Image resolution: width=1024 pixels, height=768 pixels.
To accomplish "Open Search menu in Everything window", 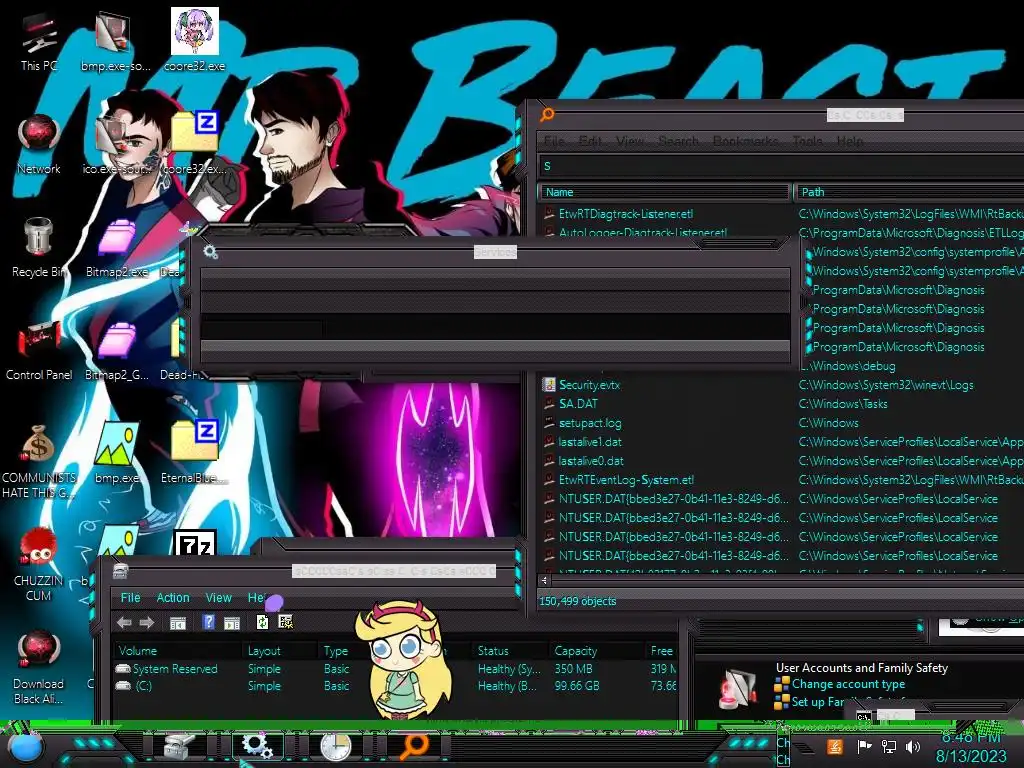I will pos(678,140).
